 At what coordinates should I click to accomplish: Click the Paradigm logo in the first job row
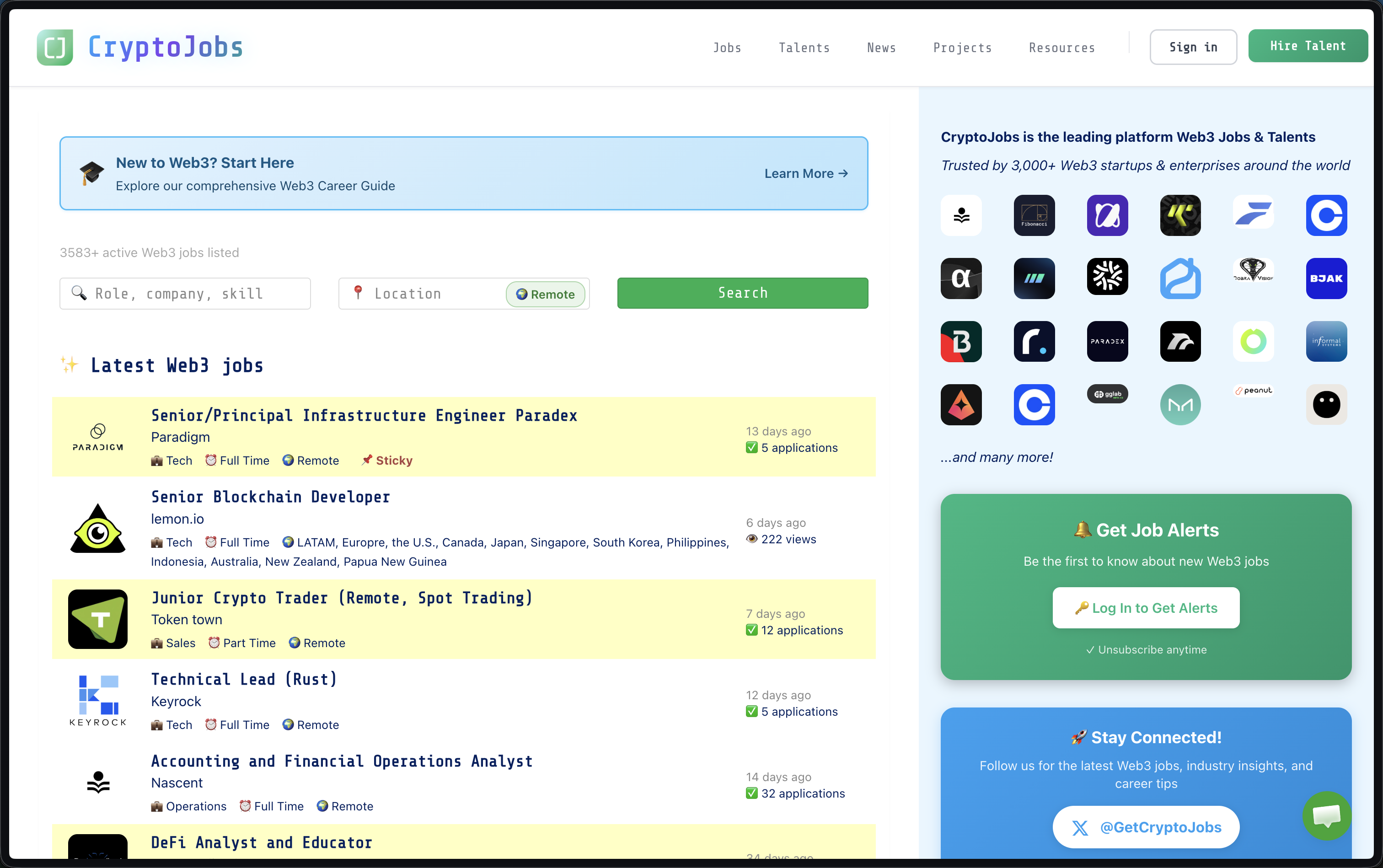point(97,437)
